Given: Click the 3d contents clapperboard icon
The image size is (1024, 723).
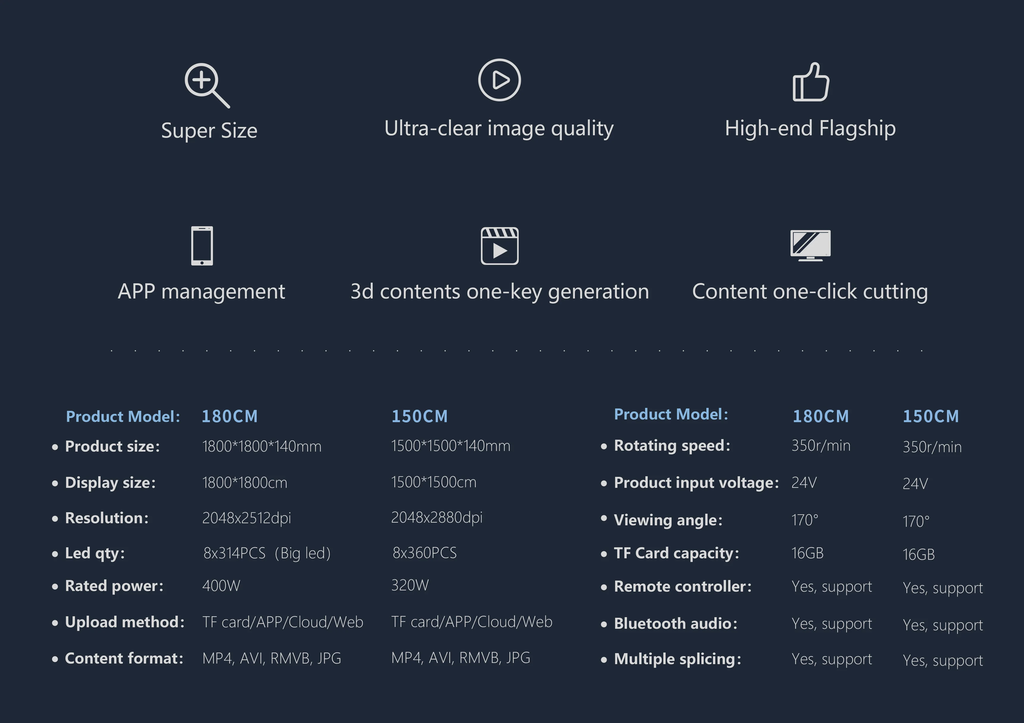Looking at the screenshot, I should coord(500,246).
